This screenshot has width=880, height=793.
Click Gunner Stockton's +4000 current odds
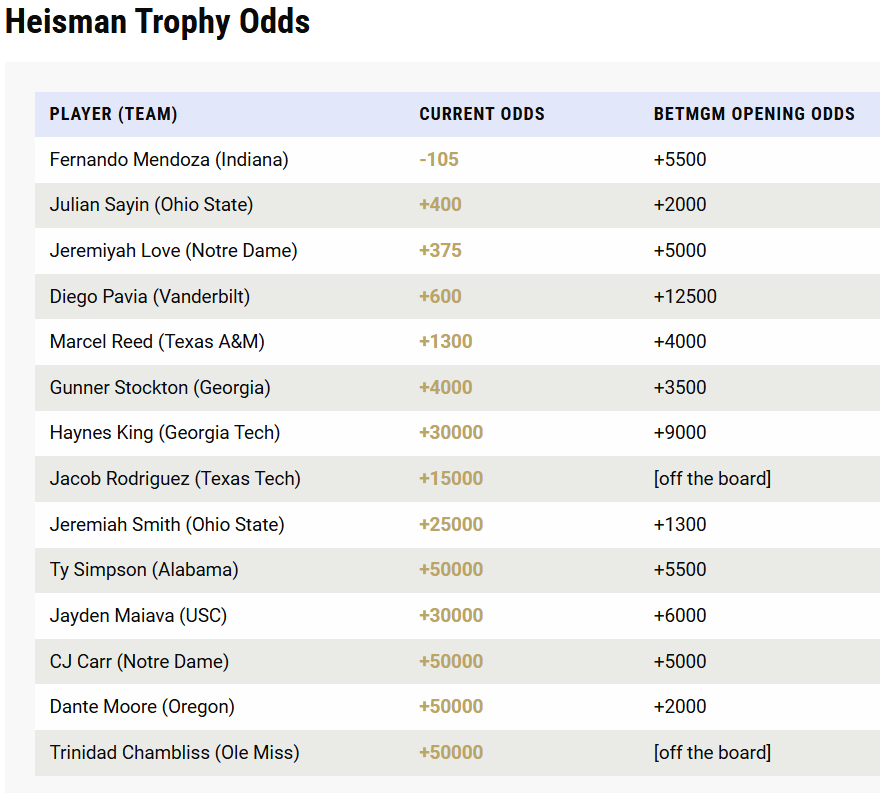pyautogui.click(x=445, y=387)
